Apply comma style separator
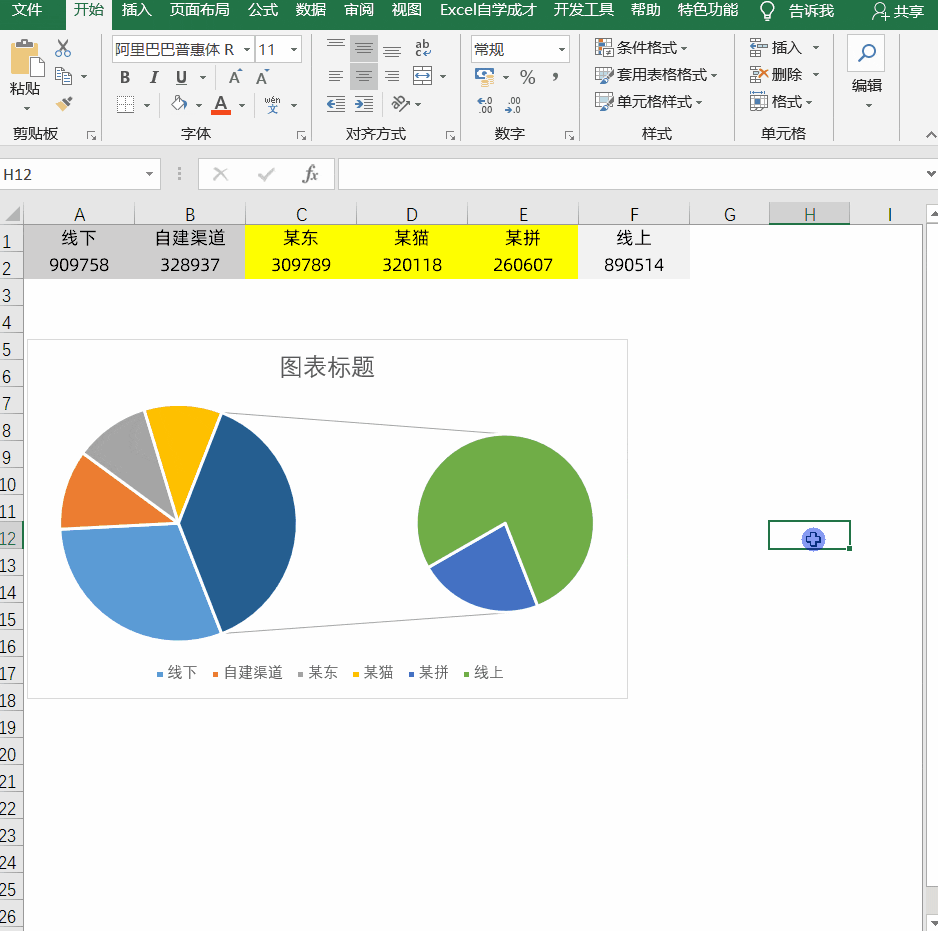The image size is (938, 931). (x=556, y=77)
